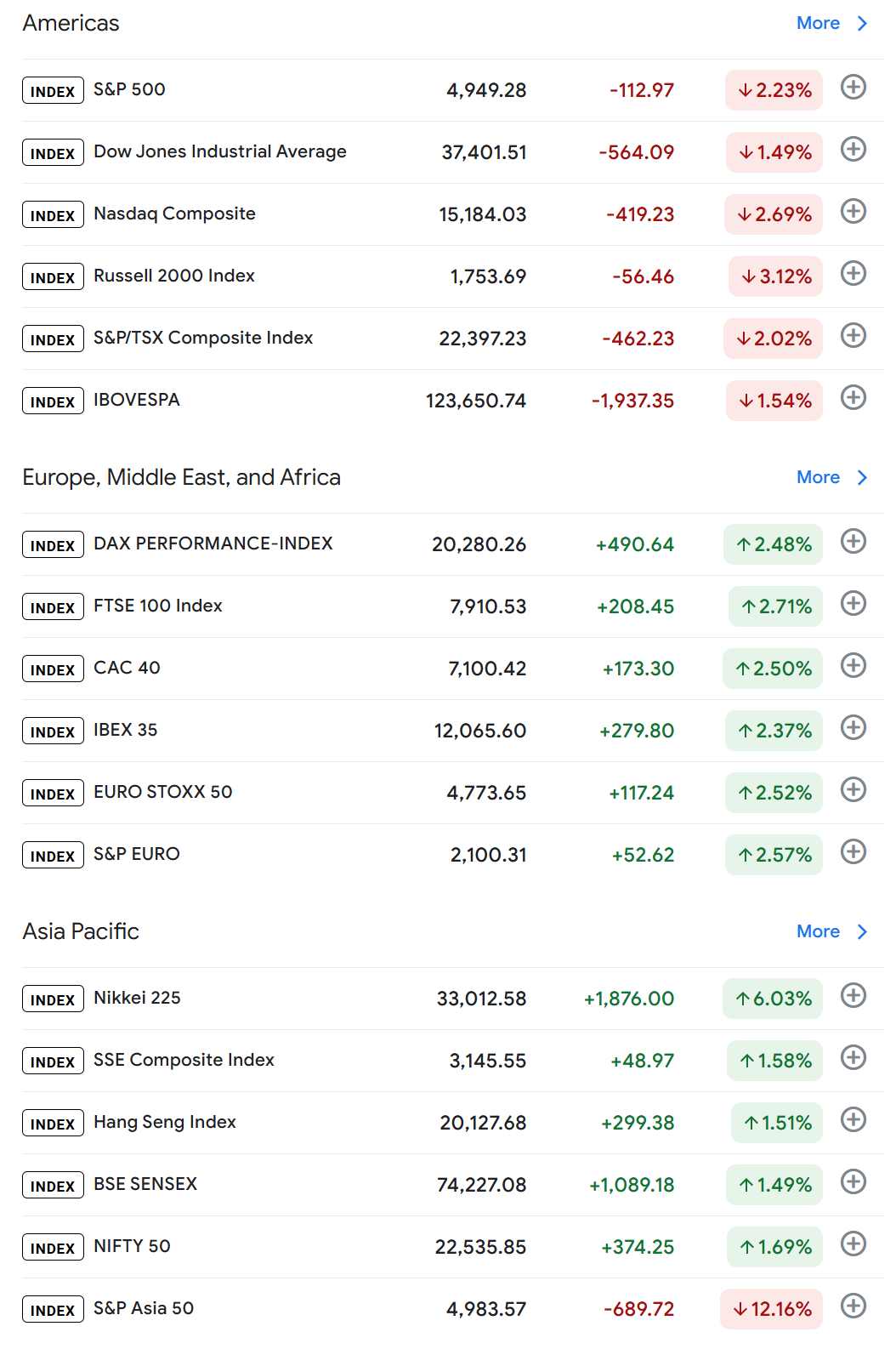The height and width of the screenshot is (1349, 896).
Task: Add EURO STOXX 50 to watchlist
Action: point(853,789)
